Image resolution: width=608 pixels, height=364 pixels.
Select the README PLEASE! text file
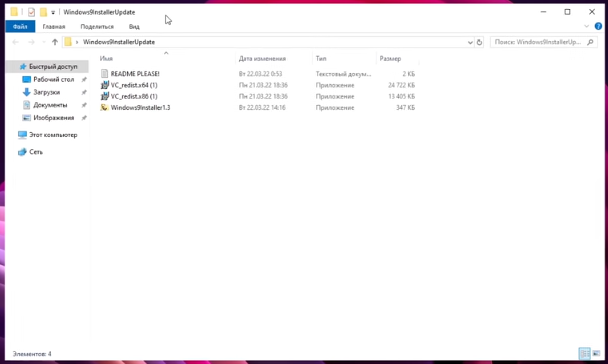click(135, 74)
